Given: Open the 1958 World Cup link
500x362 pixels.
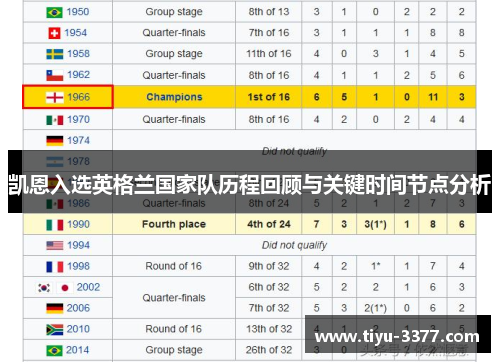Looking at the screenshot, I should 79,53.
